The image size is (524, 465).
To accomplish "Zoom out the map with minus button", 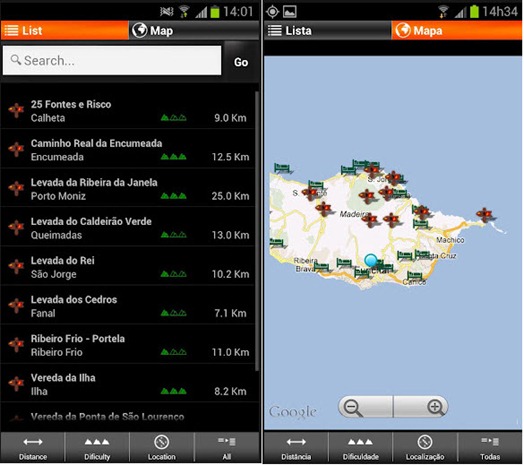I will coord(366,407).
